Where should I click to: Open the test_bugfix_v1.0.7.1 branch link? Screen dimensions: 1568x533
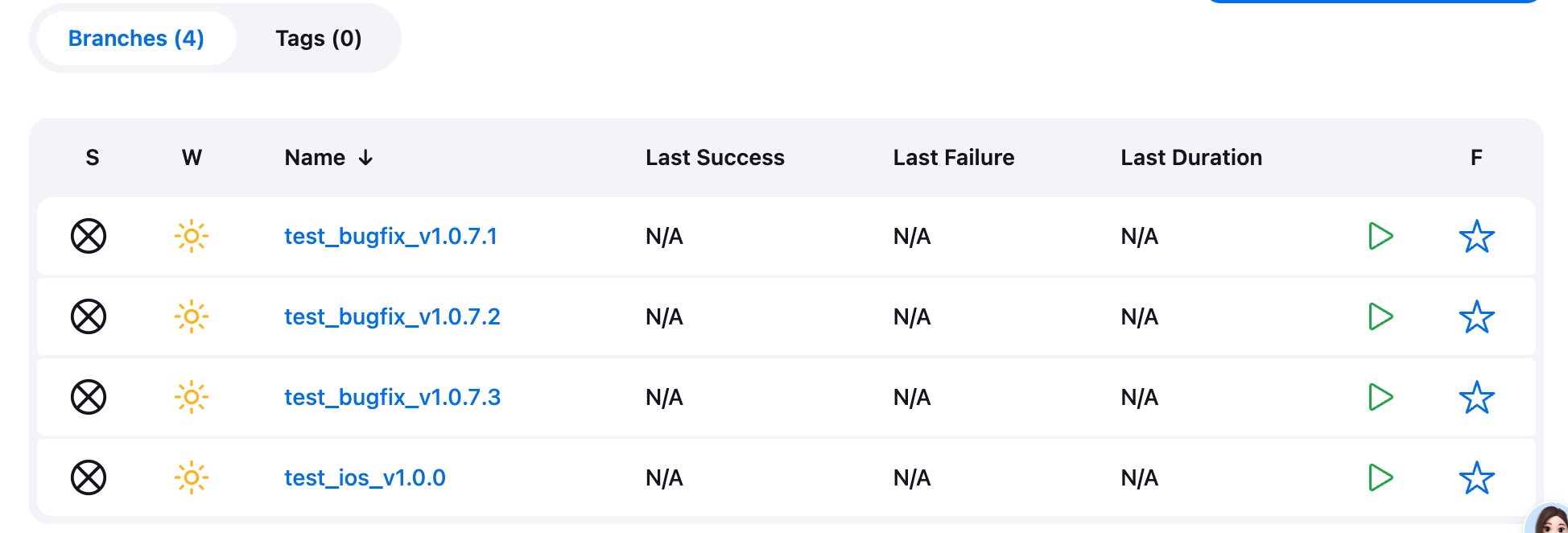[x=390, y=236]
